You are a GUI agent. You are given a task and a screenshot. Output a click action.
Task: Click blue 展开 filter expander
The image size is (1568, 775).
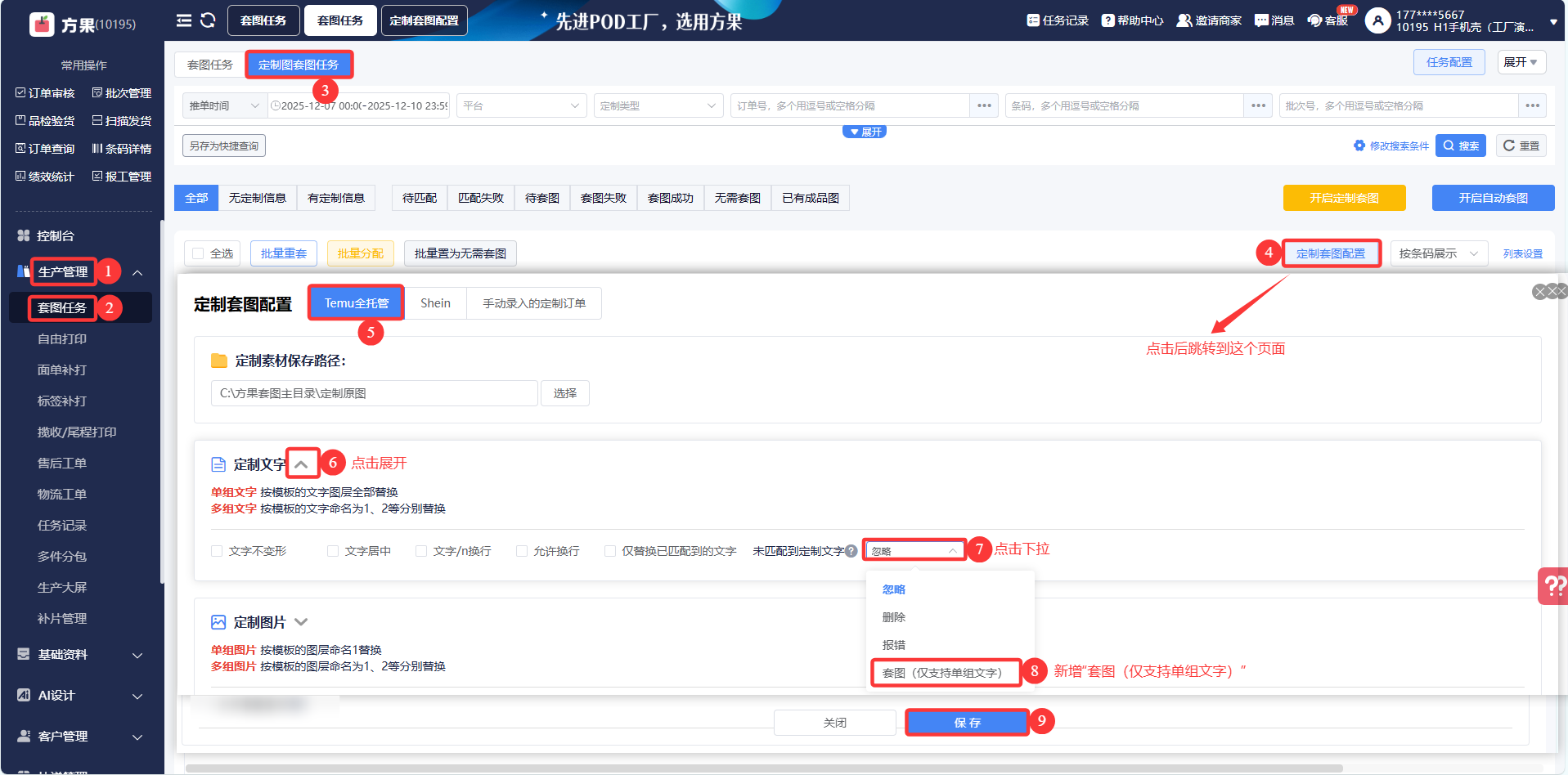click(x=865, y=132)
